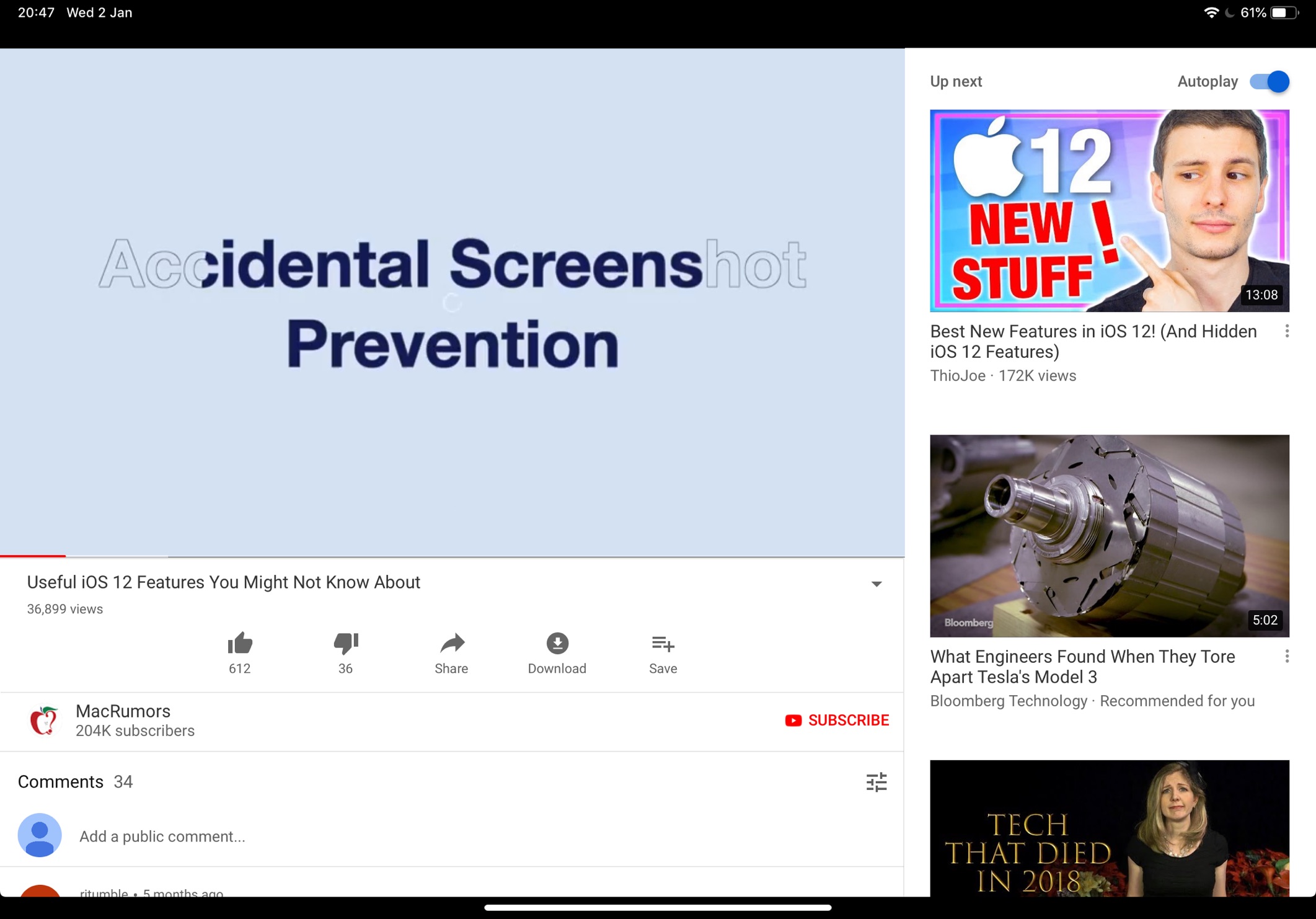The image size is (1316, 919).
Task: Expand the video description arrow
Action: pos(877,584)
